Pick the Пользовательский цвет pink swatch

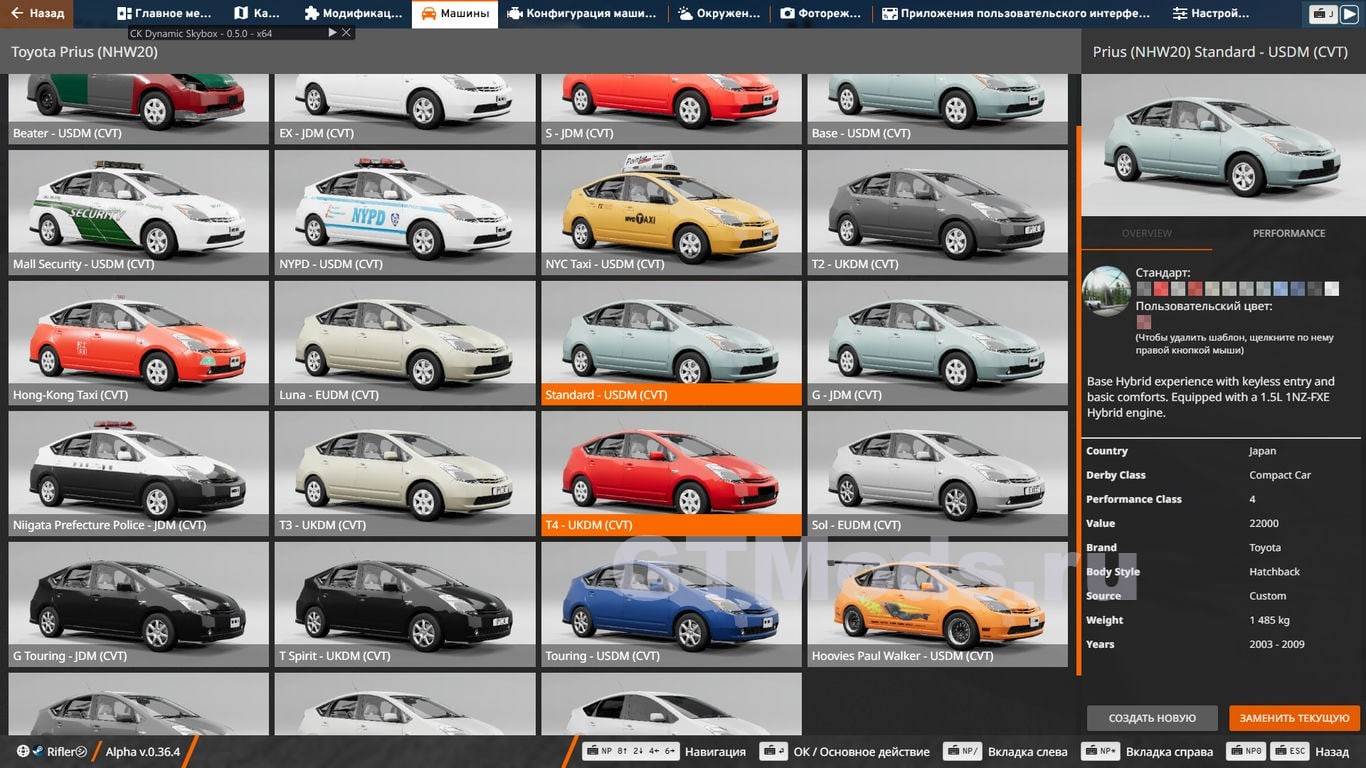[x=1144, y=322]
